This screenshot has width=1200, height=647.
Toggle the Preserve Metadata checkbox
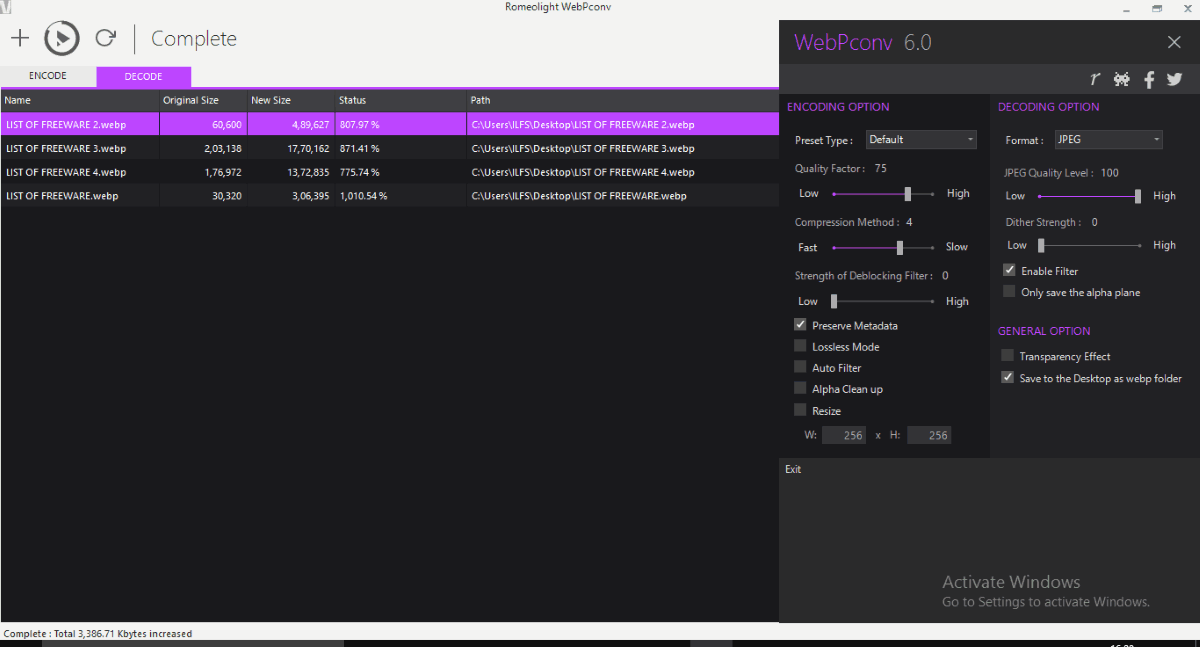click(800, 325)
